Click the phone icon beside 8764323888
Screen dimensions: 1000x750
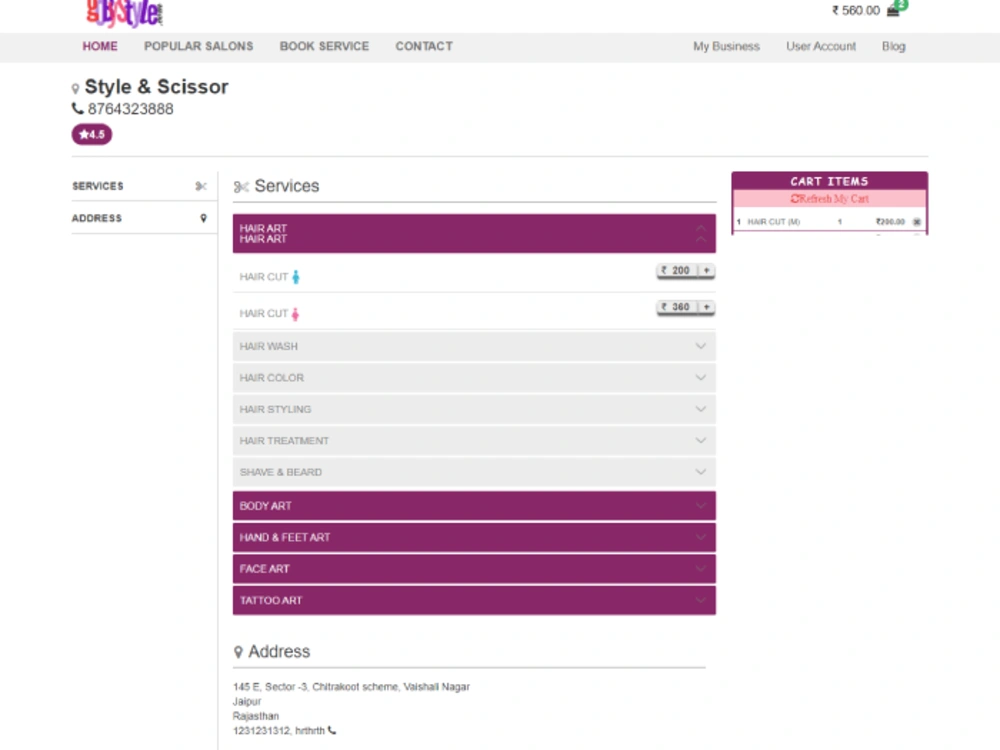[77, 108]
